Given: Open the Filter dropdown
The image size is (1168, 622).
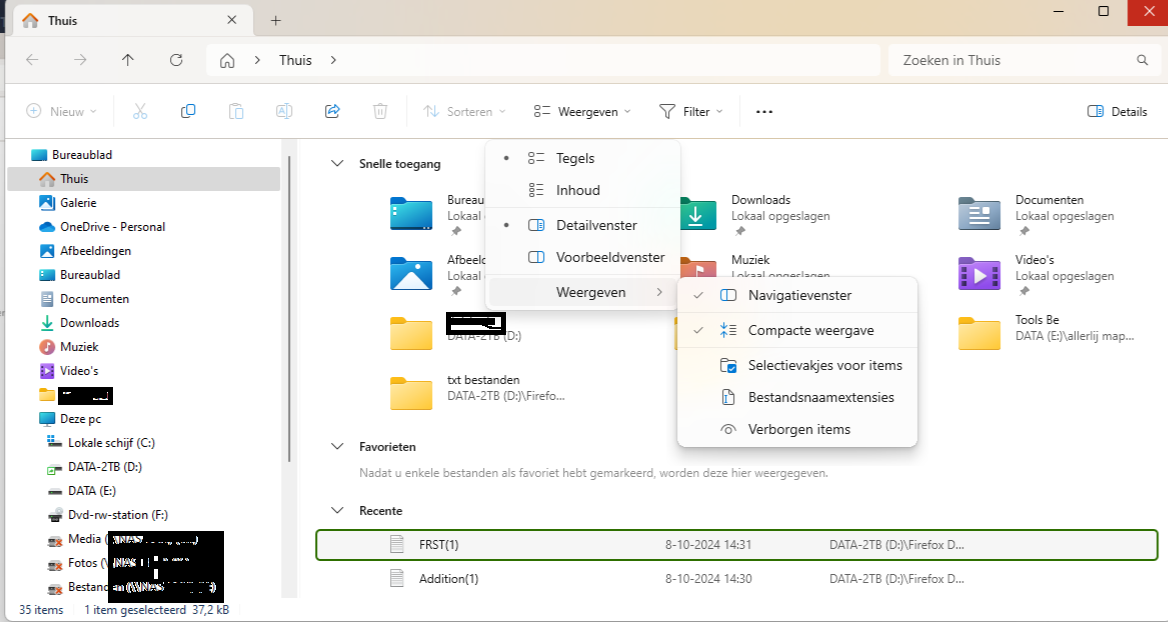Looking at the screenshot, I should point(691,112).
